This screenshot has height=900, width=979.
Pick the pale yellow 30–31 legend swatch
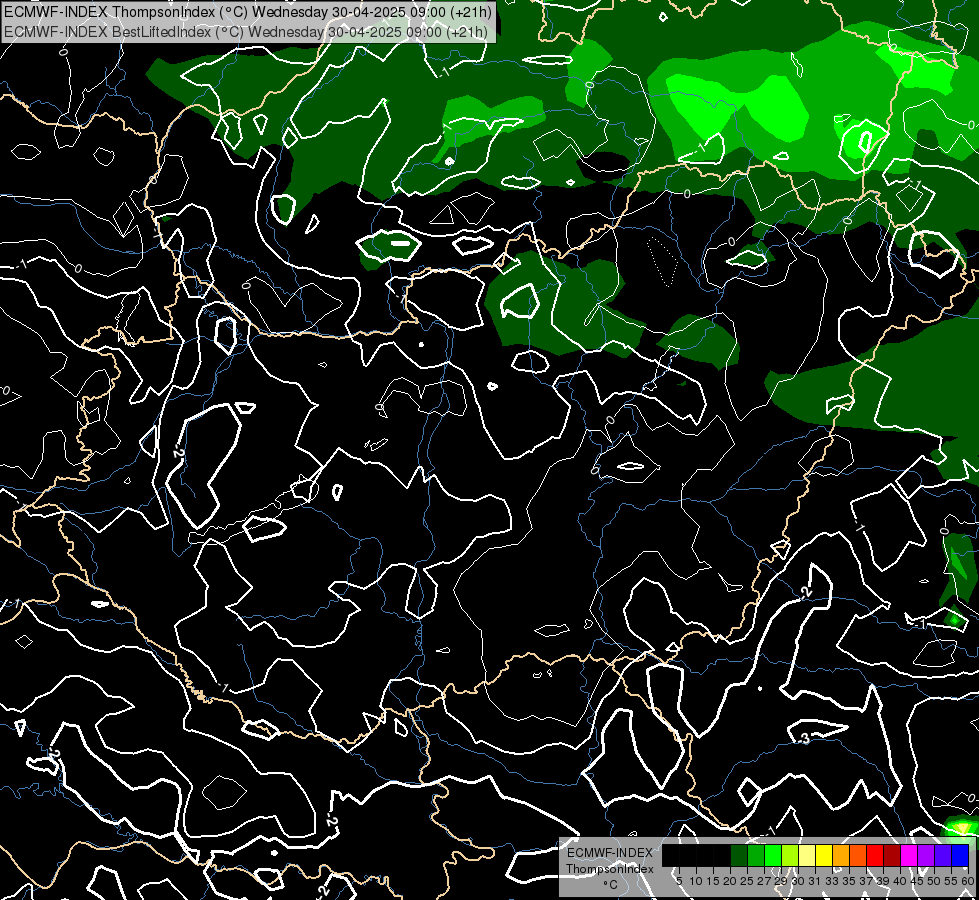[x=807, y=855]
